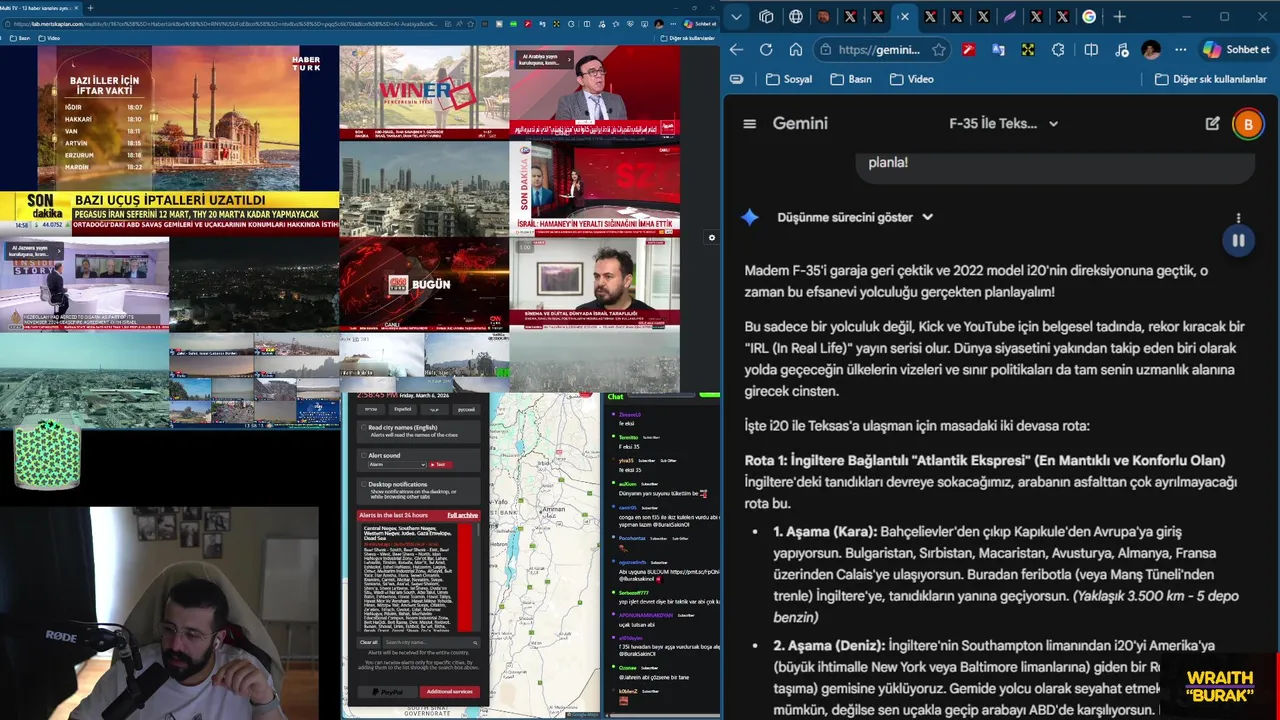Viewport: 1280px width, 720px height.
Task: Switch alerts language to русский
Action: [466, 409]
